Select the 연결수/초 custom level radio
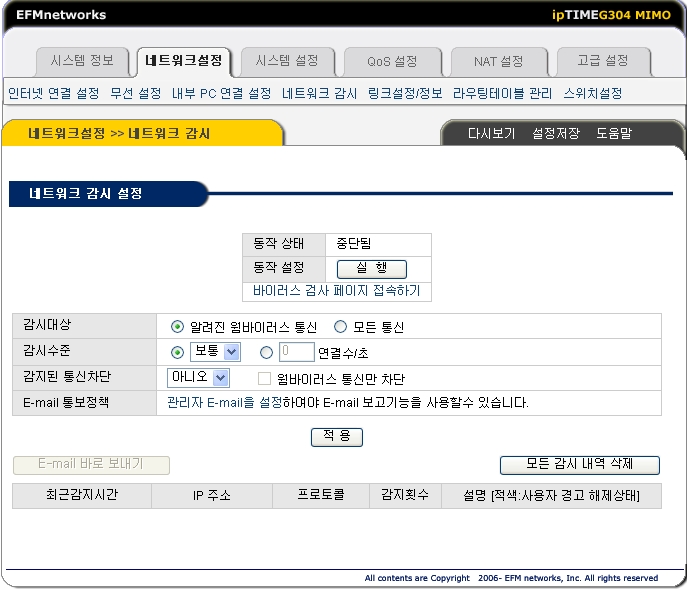This screenshot has width=687, height=589. 266,352
